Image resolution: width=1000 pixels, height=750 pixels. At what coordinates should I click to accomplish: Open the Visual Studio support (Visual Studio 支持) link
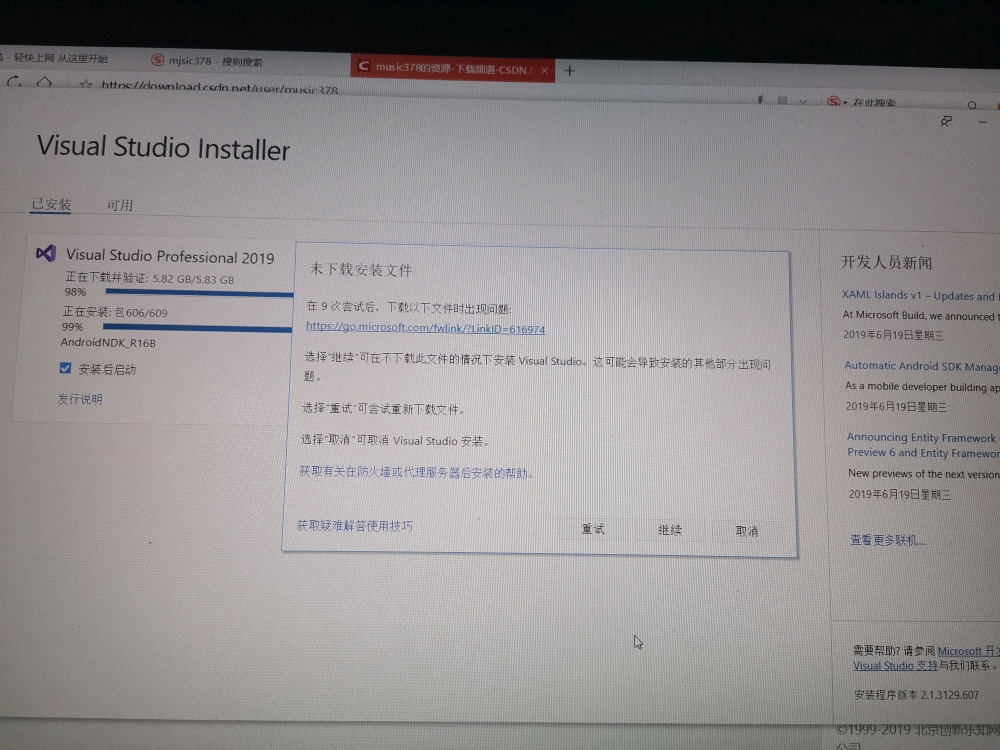pyautogui.click(x=895, y=665)
